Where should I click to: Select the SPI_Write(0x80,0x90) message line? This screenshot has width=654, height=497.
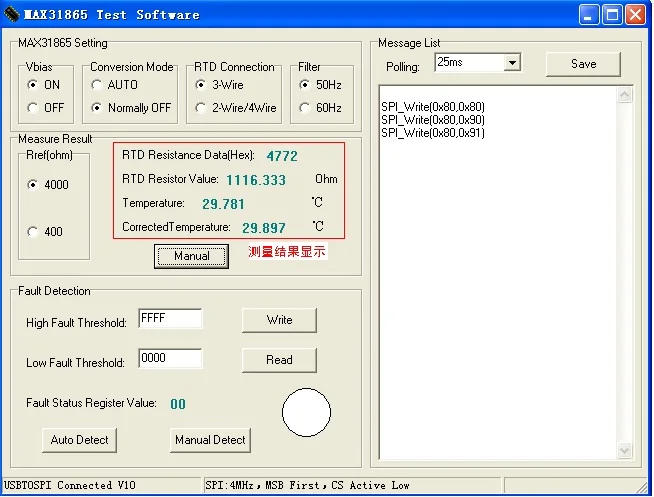tap(433, 120)
